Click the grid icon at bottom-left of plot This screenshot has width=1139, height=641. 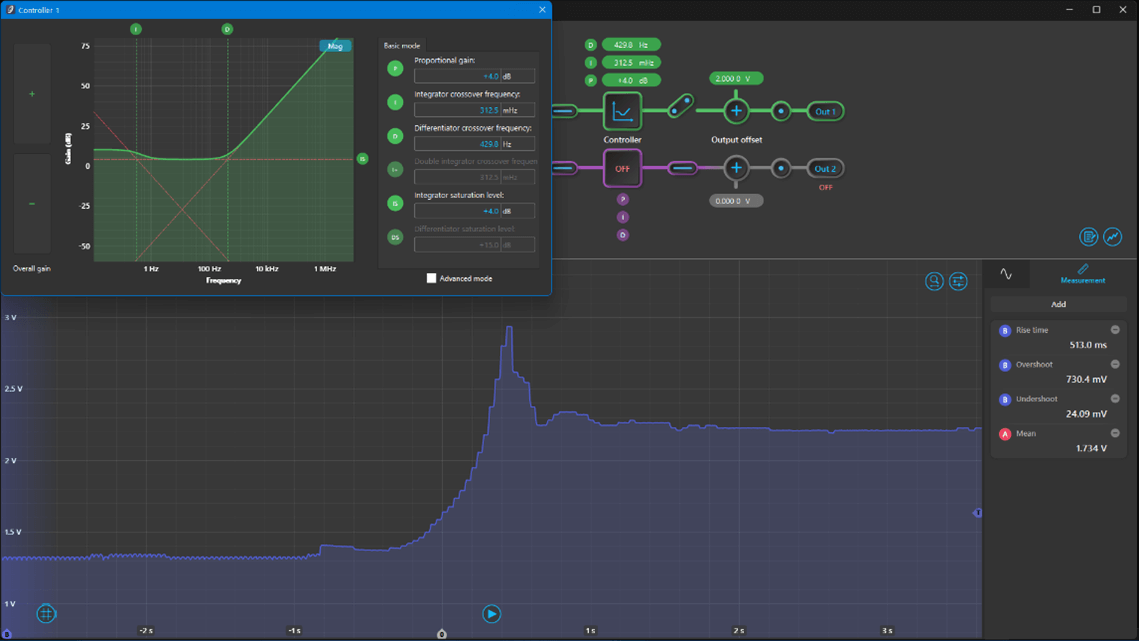point(46,613)
